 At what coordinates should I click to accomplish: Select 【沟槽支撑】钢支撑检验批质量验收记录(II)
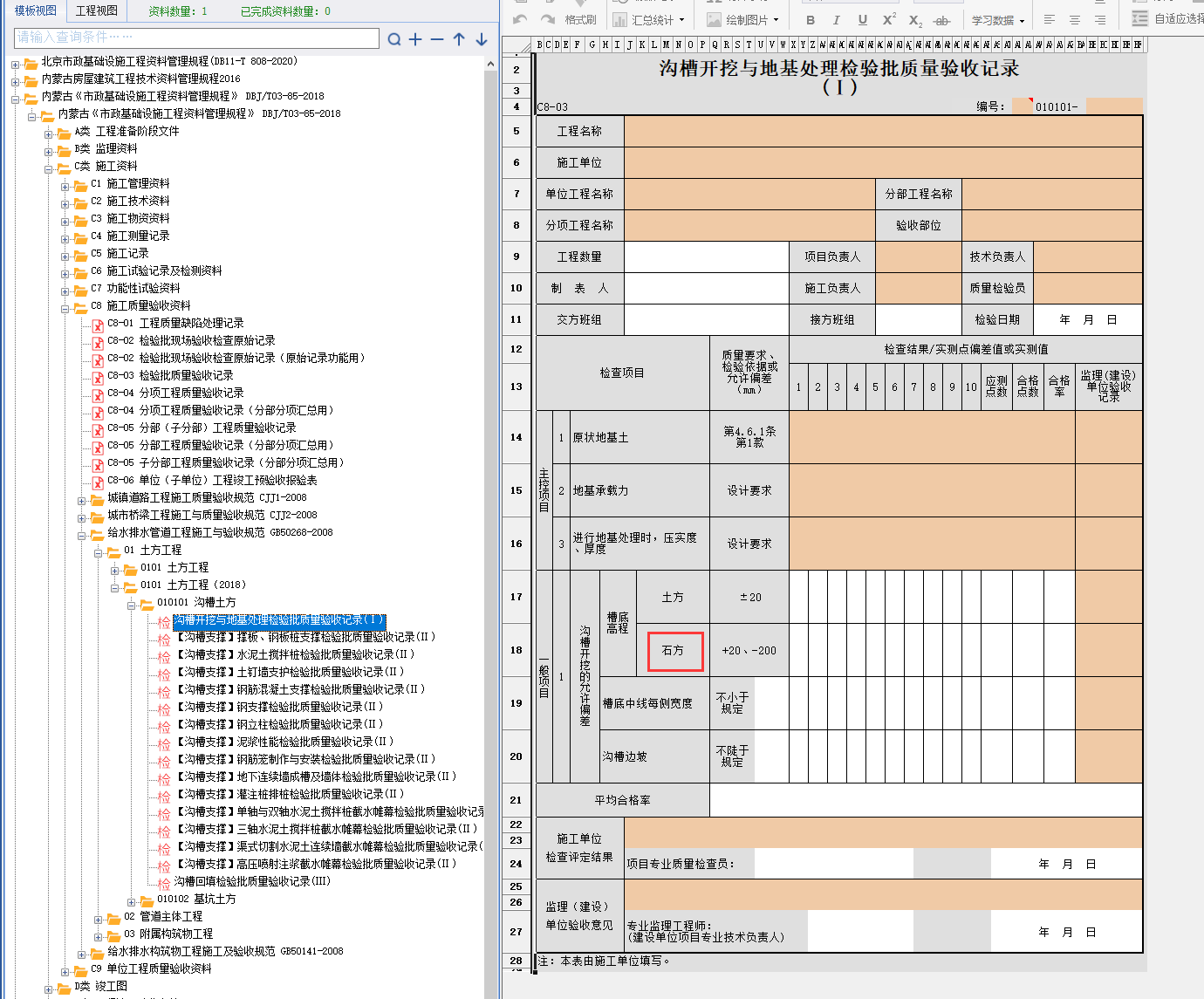pos(280,707)
